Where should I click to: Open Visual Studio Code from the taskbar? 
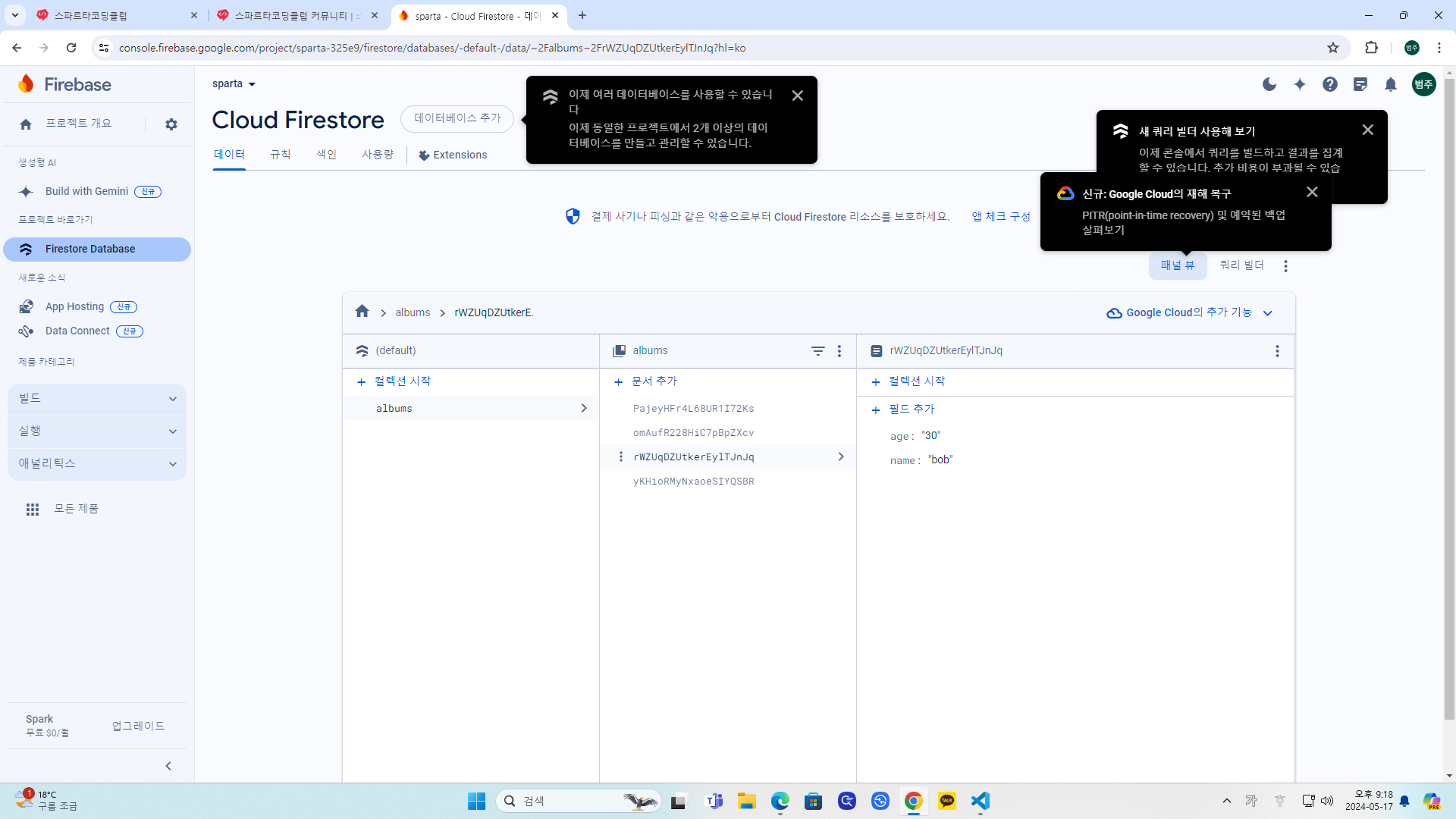pyautogui.click(x=981, y=801)
